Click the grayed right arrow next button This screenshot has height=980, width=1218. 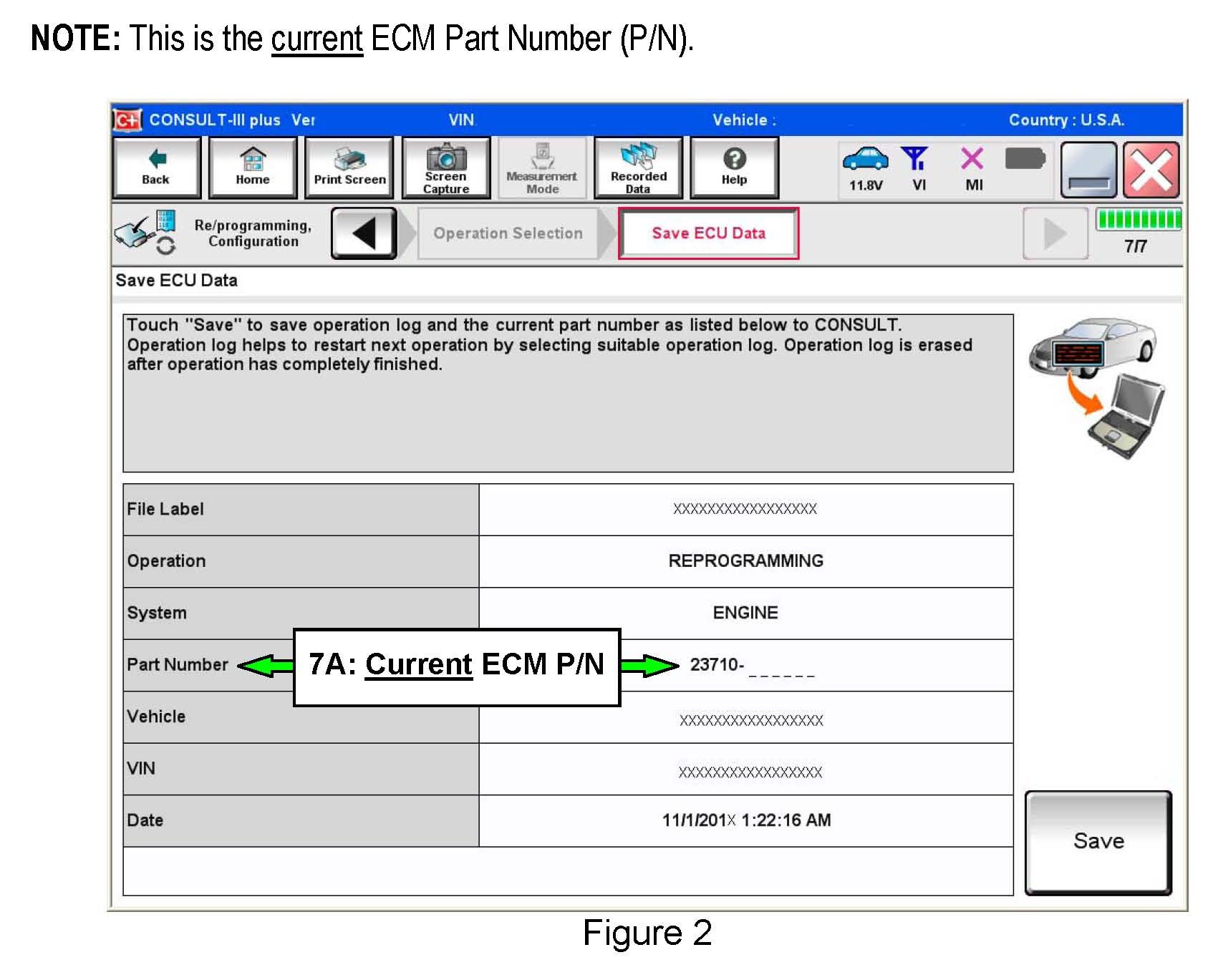pos(1055,233)
